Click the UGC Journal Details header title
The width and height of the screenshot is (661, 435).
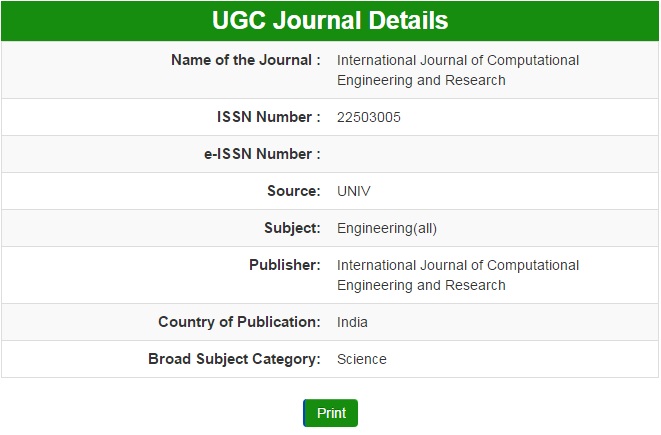[x=330, y=20]
